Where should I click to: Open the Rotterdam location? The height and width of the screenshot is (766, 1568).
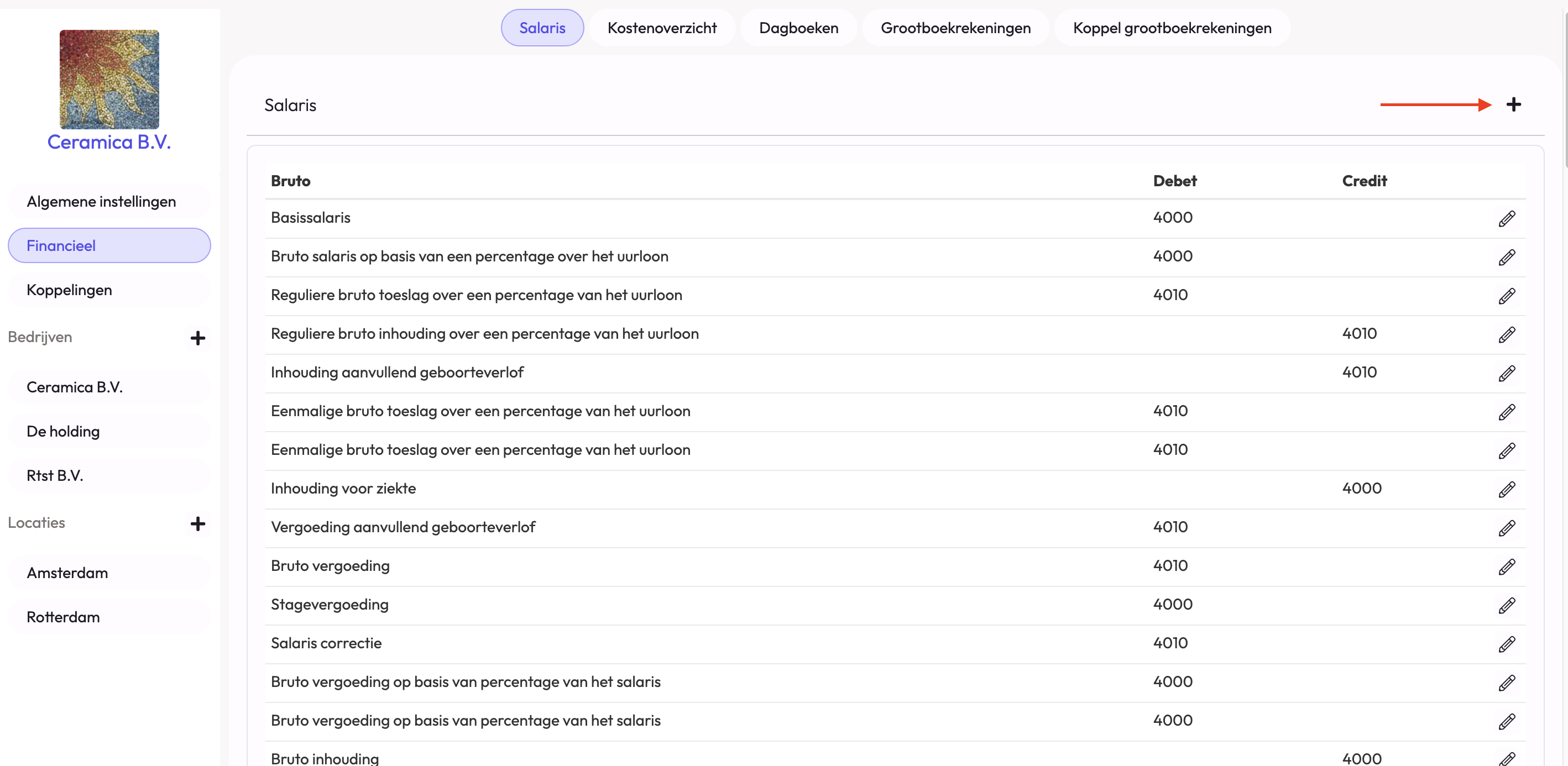(x=63, y=617)
